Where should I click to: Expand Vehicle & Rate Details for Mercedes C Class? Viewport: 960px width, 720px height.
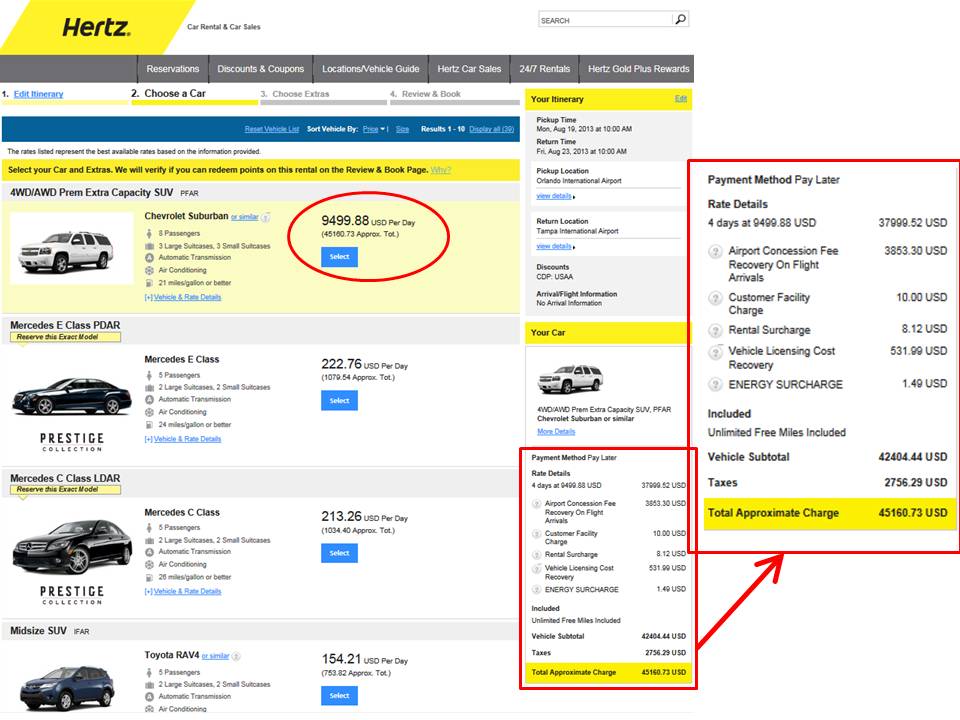(183, 591)
